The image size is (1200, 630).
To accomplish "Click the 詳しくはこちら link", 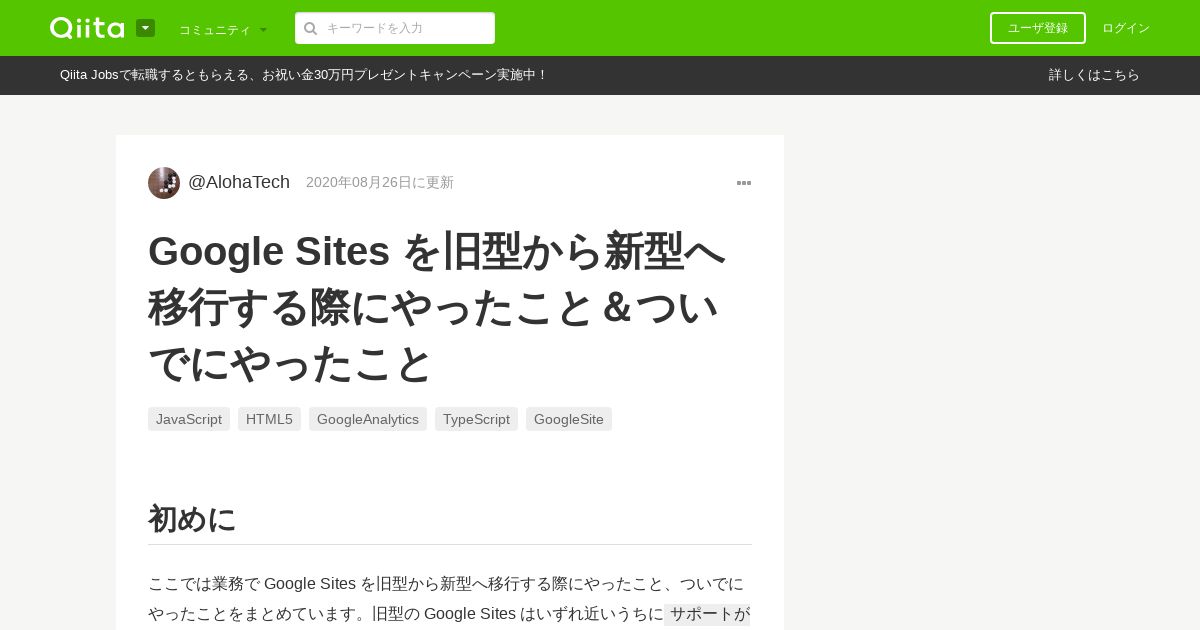I will [x=1094, y=75].
